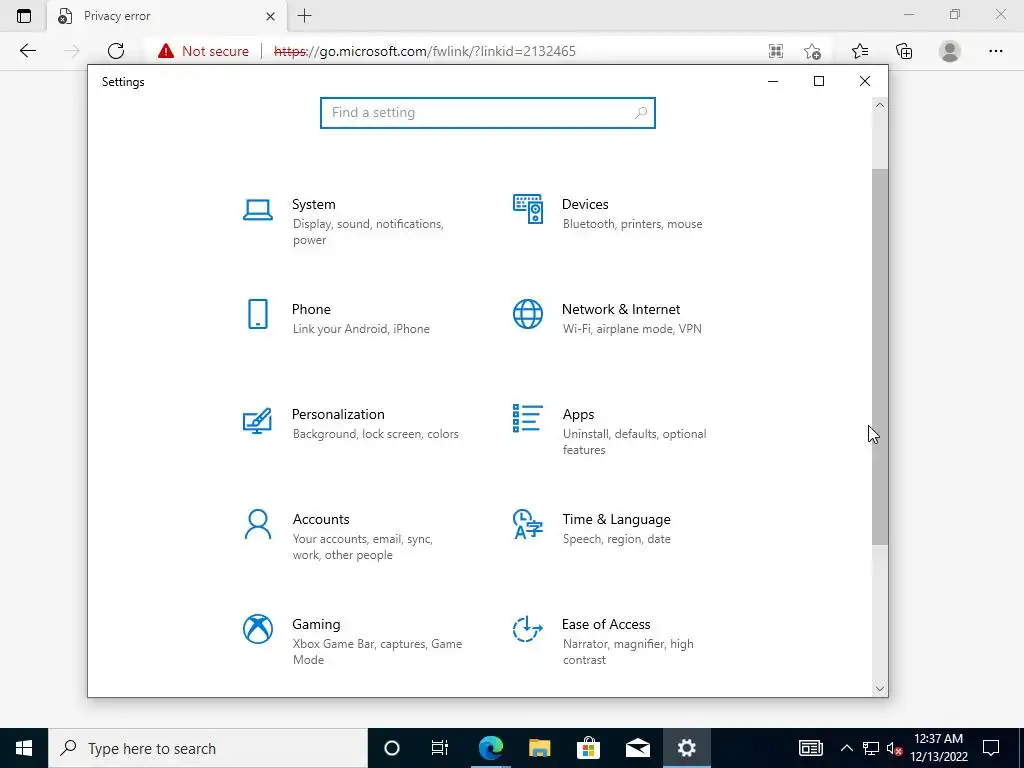1024x768 pixels.
Task: Open Microsoft Store from the taskbar
Action: tap(588, 748)
